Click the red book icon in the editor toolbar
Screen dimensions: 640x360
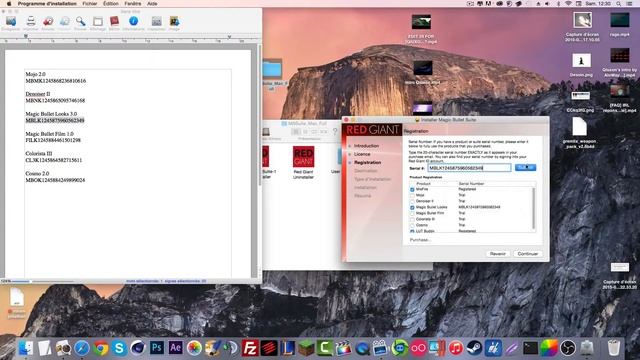coord(114,21)
